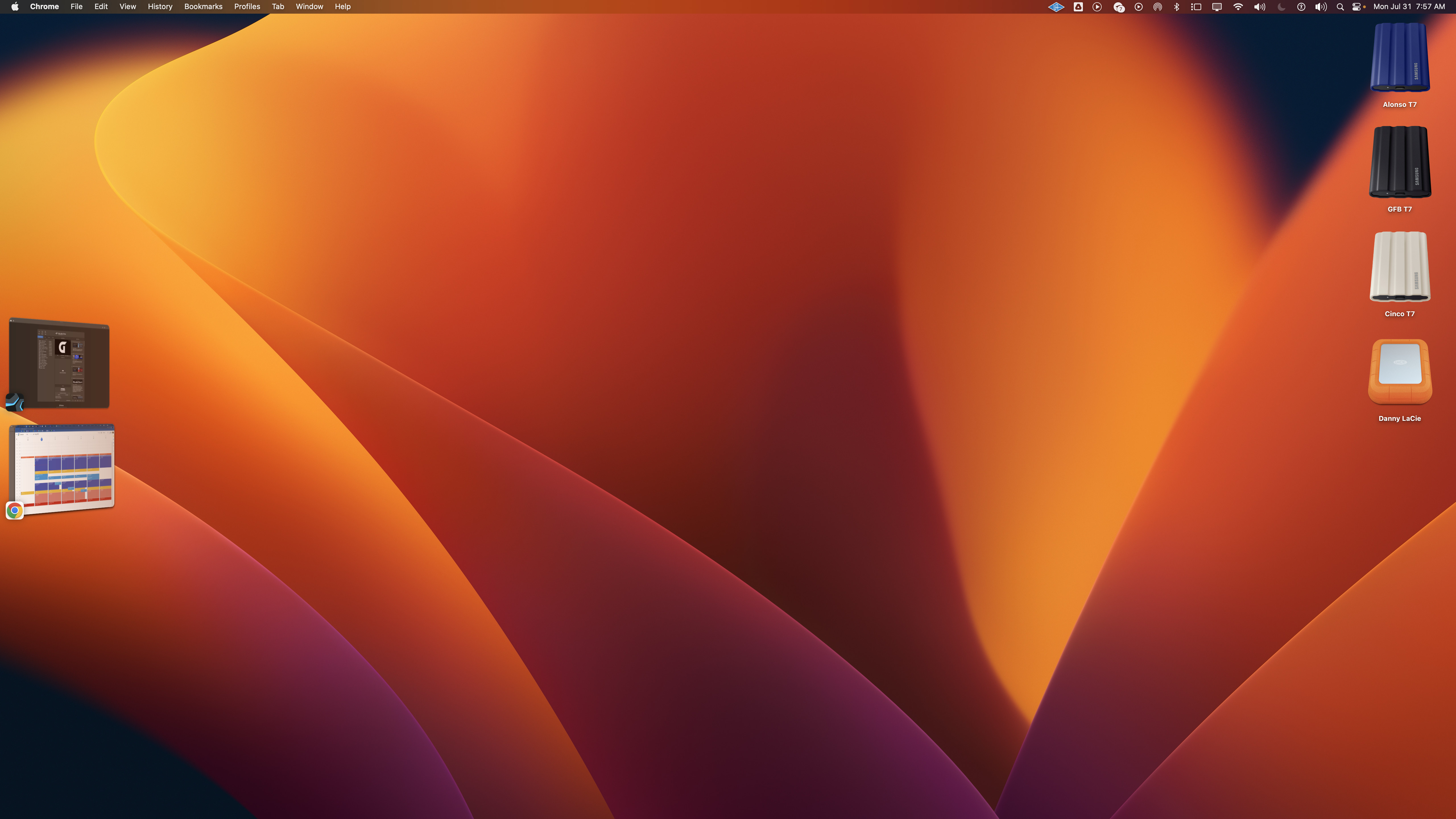1456x819 pixels.
Task: Open the Profiles menu
Action: 247,7
